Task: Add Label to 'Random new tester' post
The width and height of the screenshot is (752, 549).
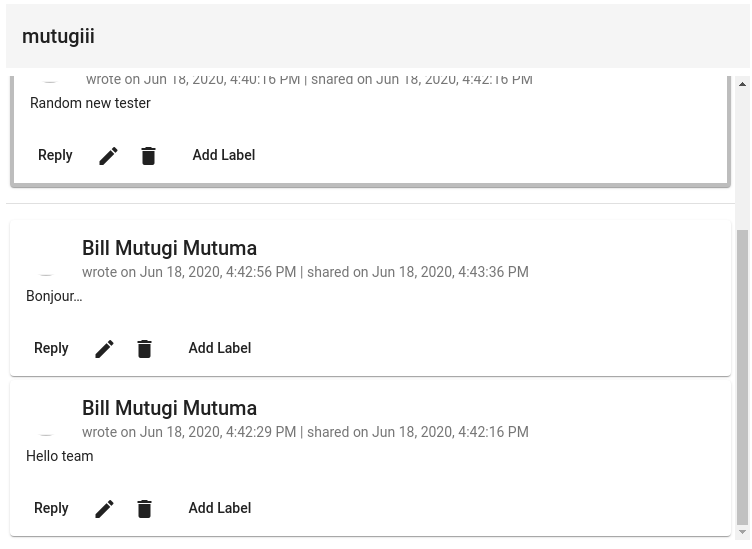Action: 224,155
